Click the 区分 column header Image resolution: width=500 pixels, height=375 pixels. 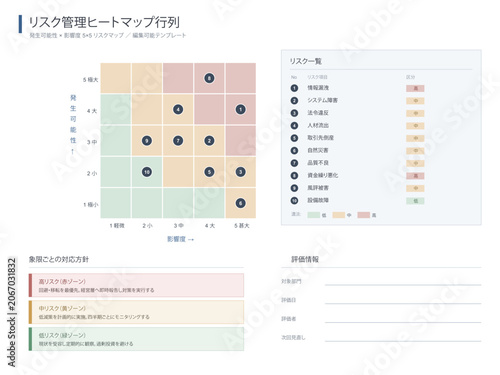coord(410,77)
